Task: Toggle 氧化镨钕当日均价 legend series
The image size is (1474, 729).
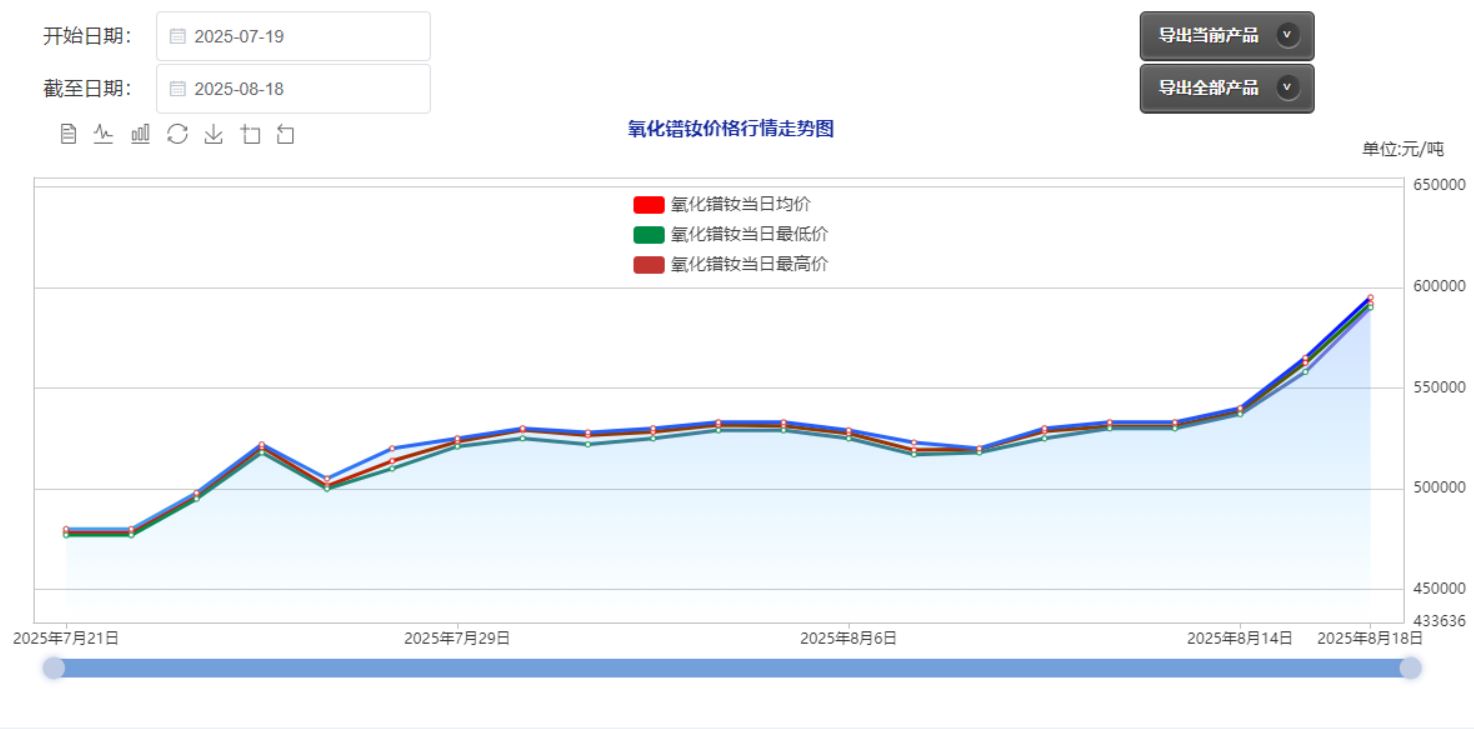Action: point(722,205)
